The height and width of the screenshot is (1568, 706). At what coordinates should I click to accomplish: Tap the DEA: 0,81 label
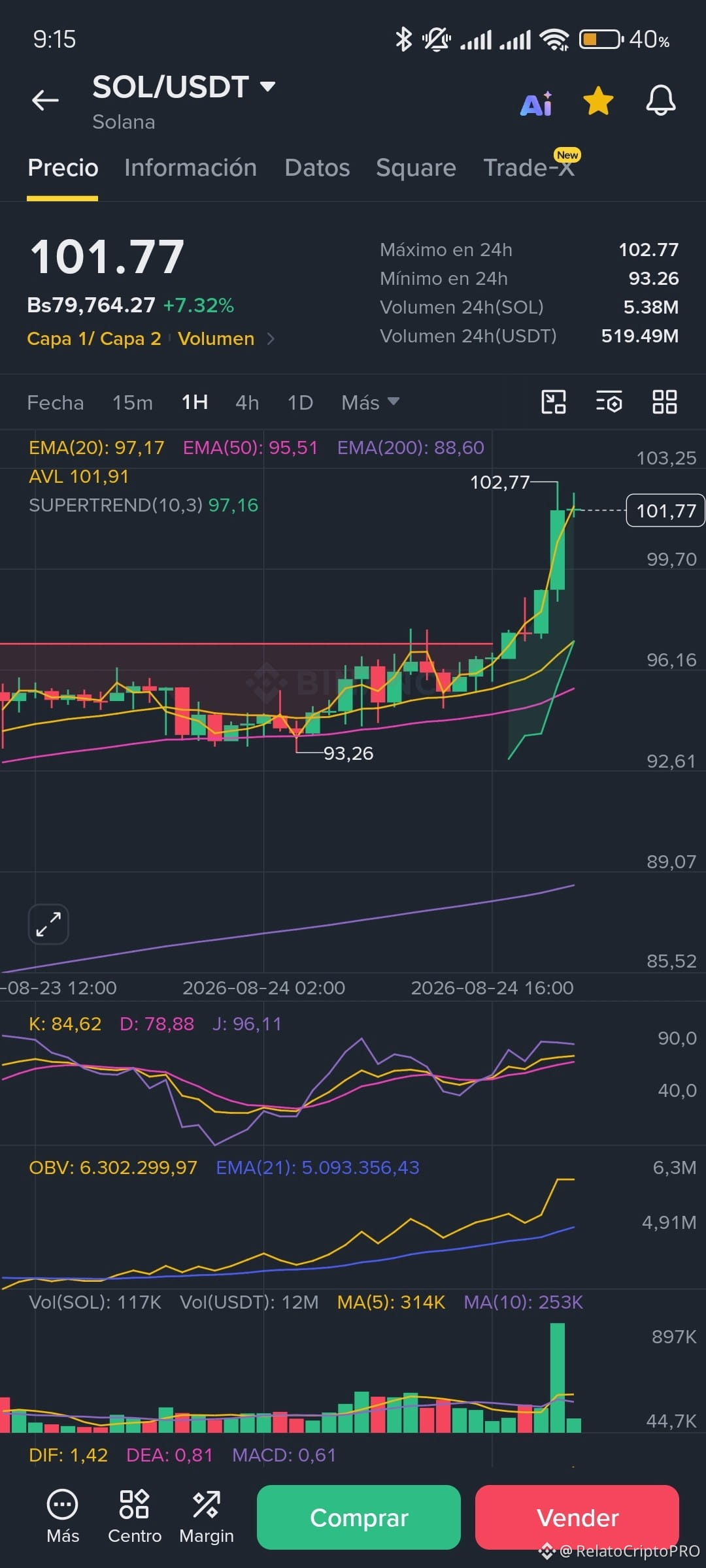click(x=169, y=1455)
